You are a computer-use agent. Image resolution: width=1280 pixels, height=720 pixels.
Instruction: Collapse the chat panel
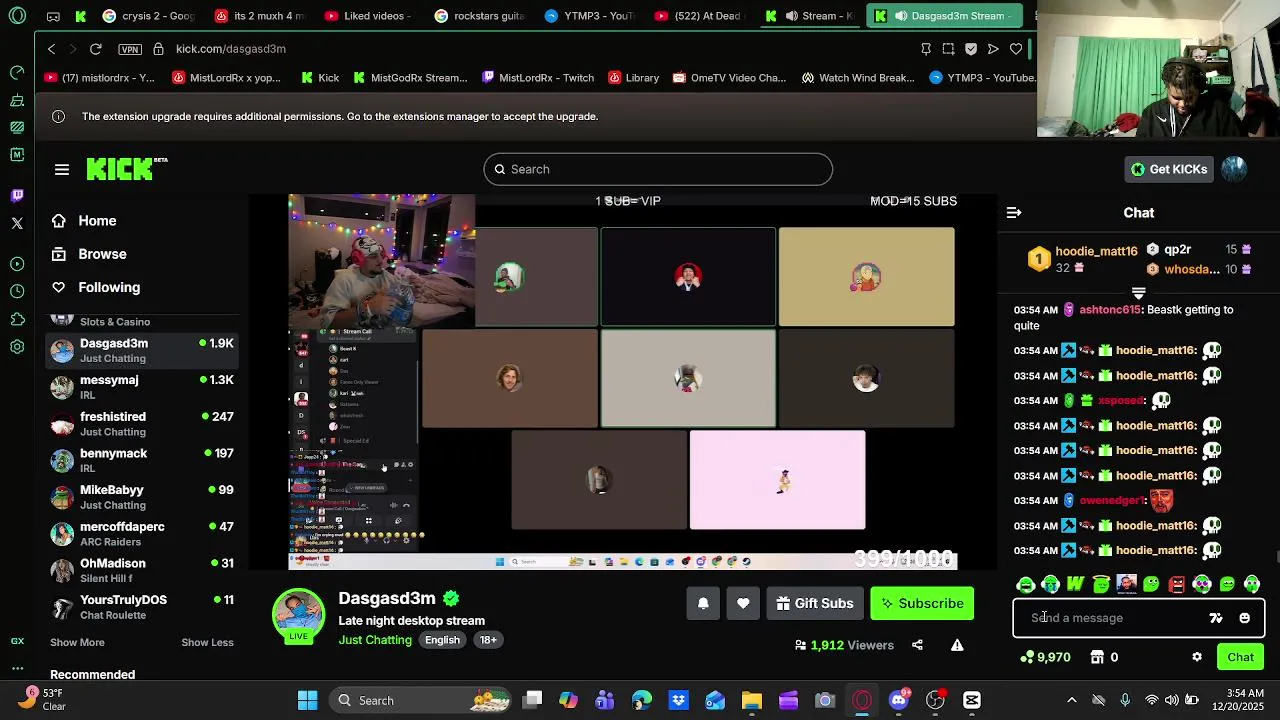pyautogui.click(x=1014, y=213)
